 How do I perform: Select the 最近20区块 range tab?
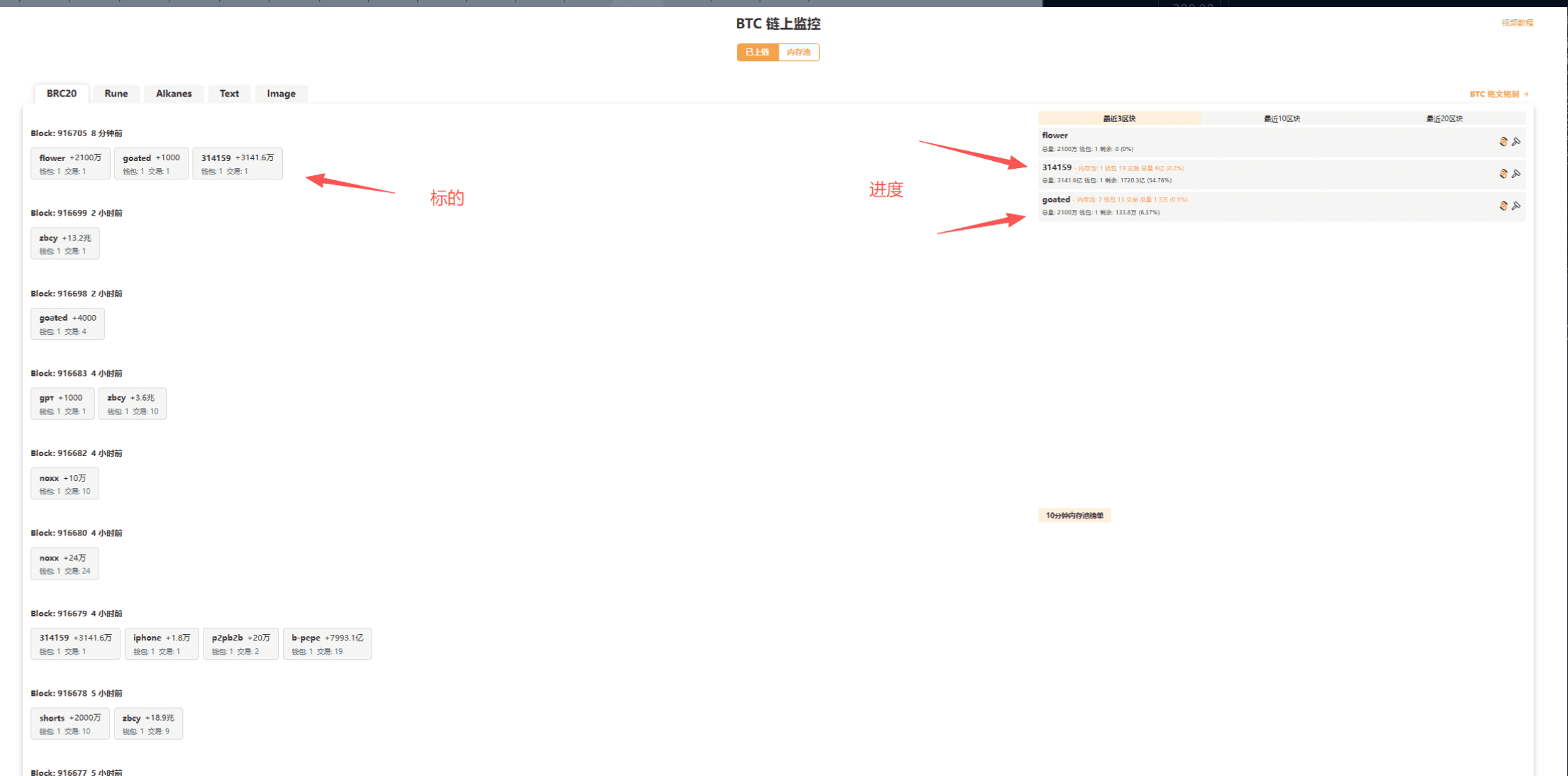coord(1444,118)
